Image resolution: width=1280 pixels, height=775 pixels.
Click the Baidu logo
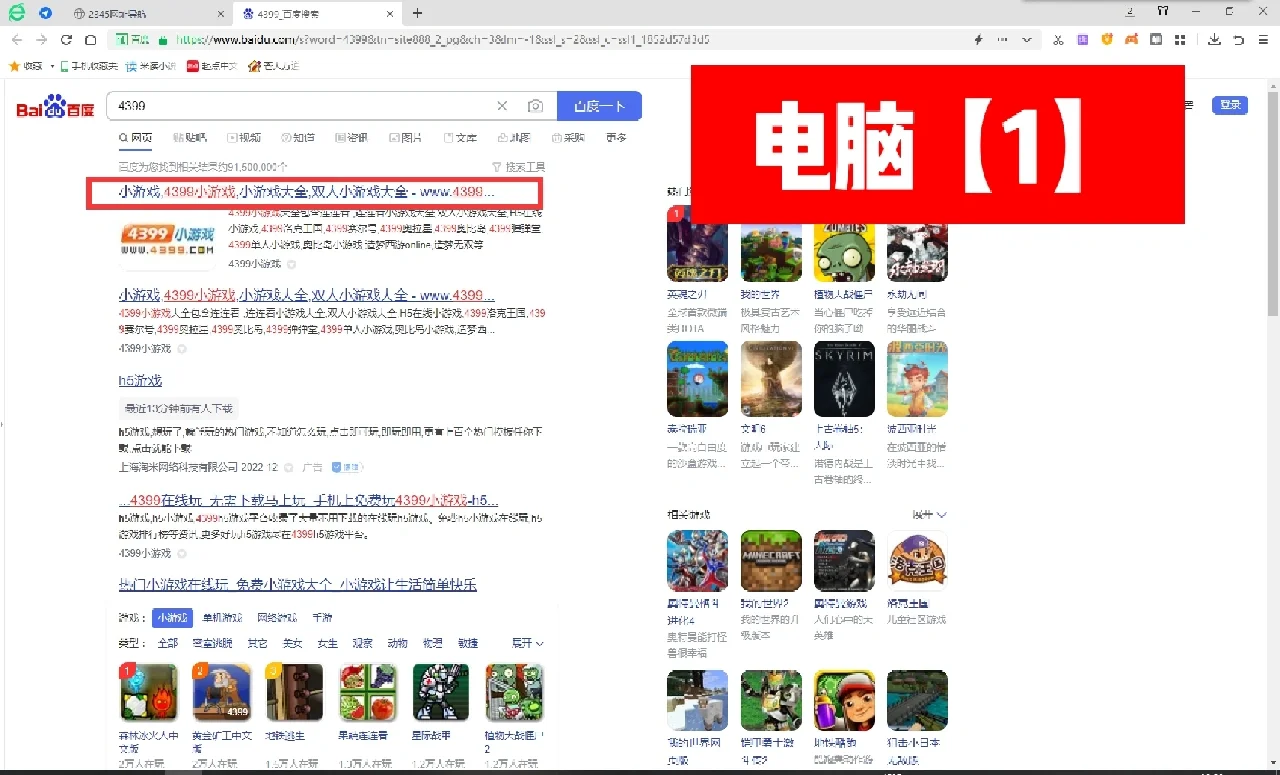(55, 108)
